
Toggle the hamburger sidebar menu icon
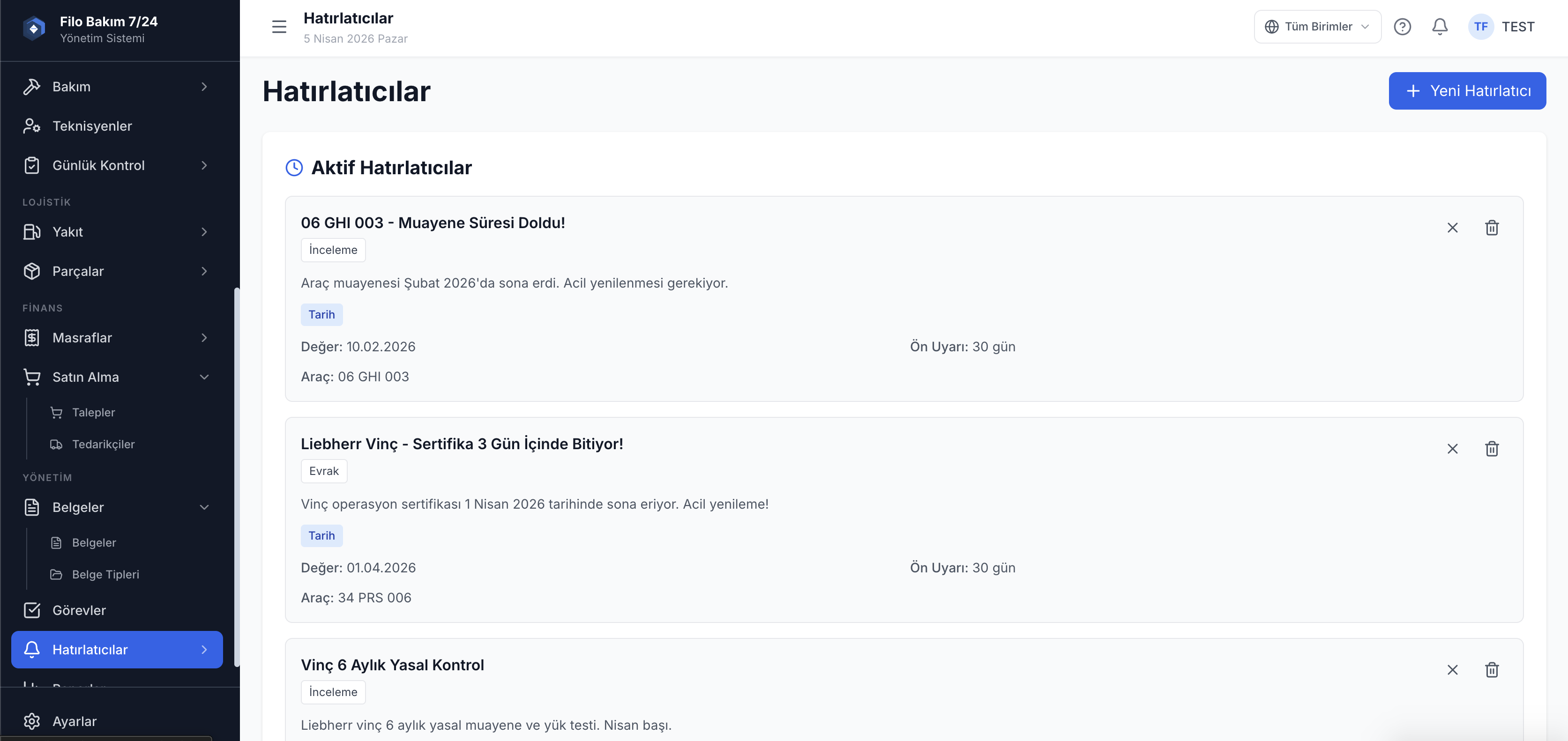click(279, 27)
